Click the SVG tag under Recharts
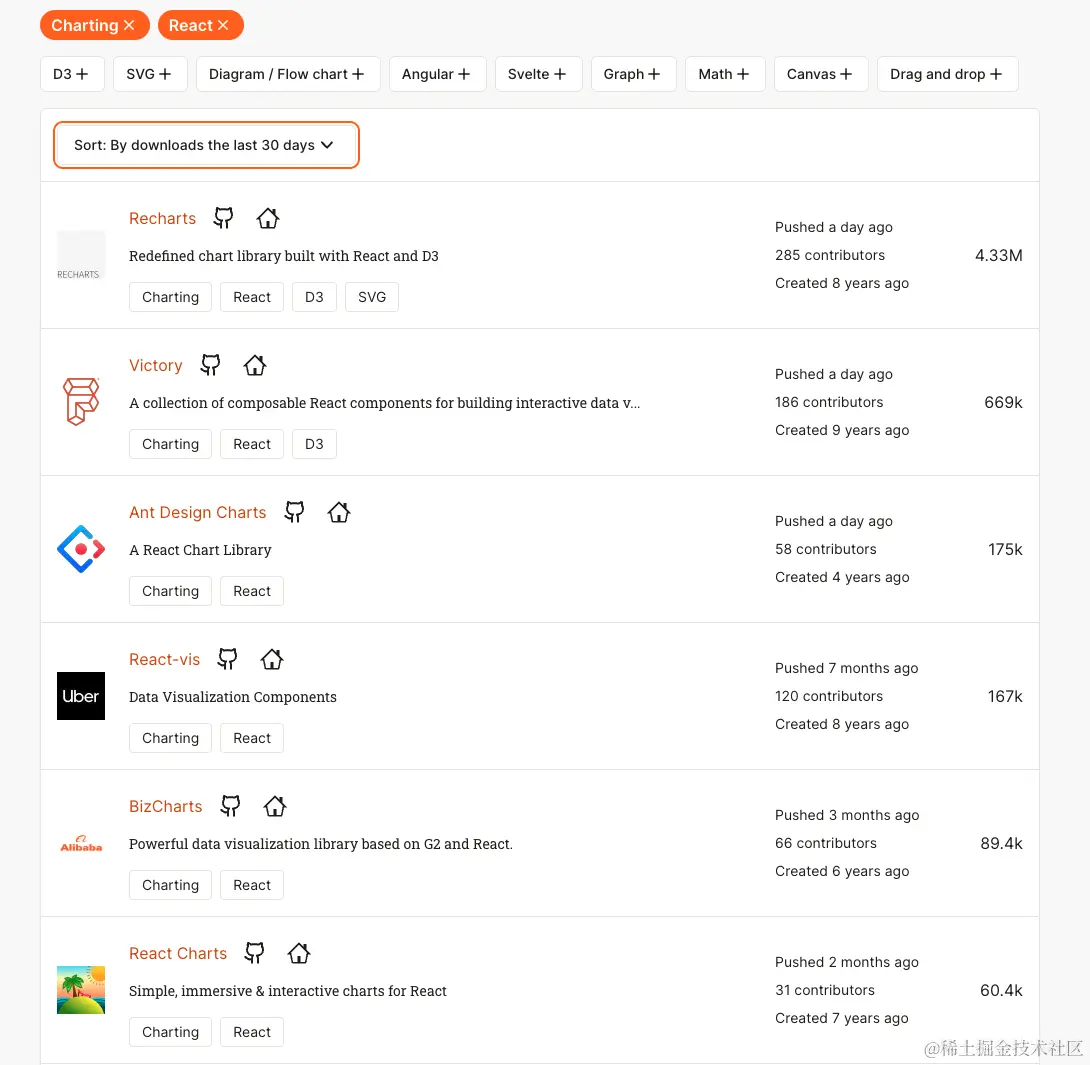The image size is (1090, 1065). pos(372,297)
